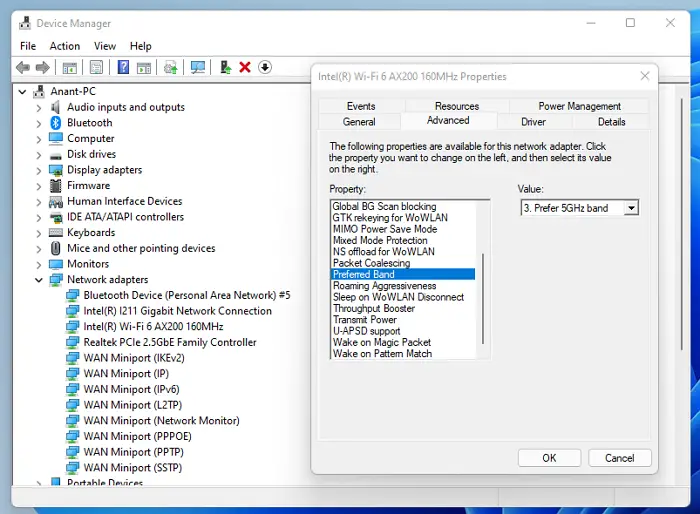
Task: Click Device Manager window vertical scrollbar
Action: [682, 223]
